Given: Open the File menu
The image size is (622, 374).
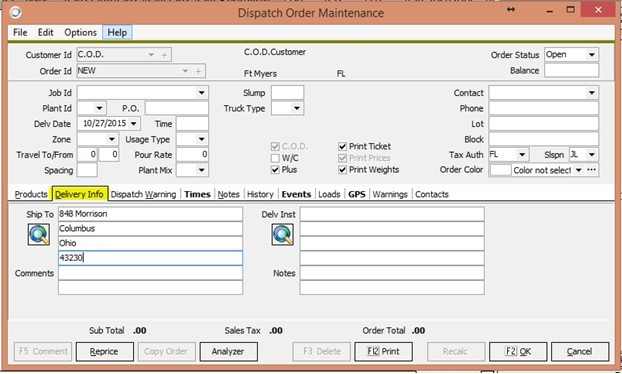Looking at the screenshot, I should [20, 33].
